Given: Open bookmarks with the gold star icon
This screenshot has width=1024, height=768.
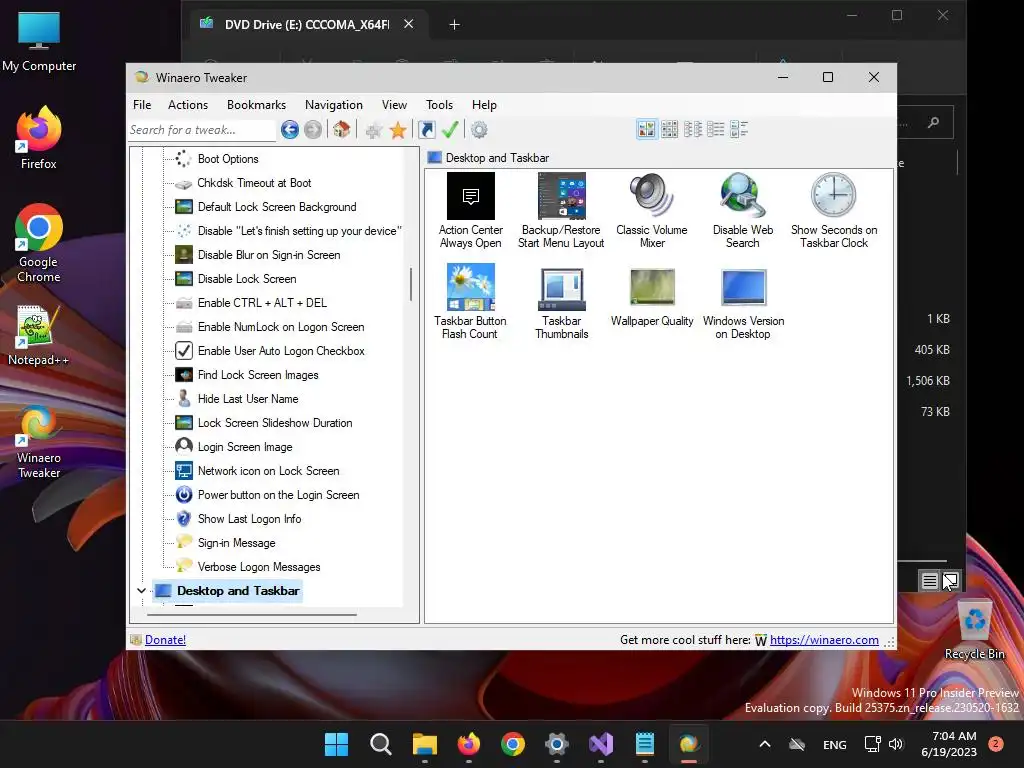Looking at the screenshot, I should click(398, 131).
